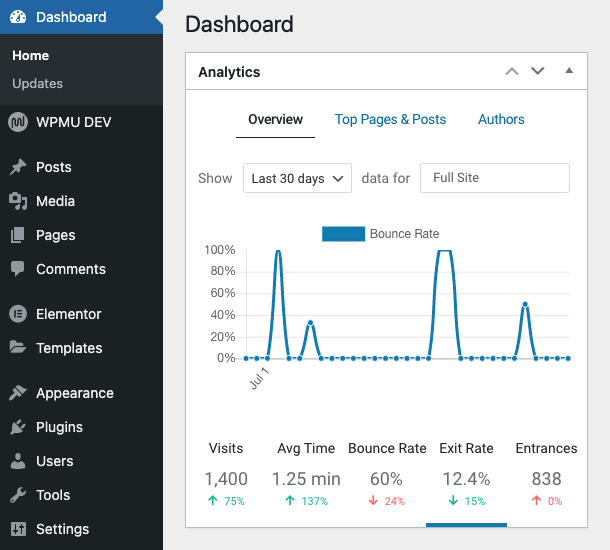Click the Appearance paintbrush icon
610x550 pixels.
point(17,393)
